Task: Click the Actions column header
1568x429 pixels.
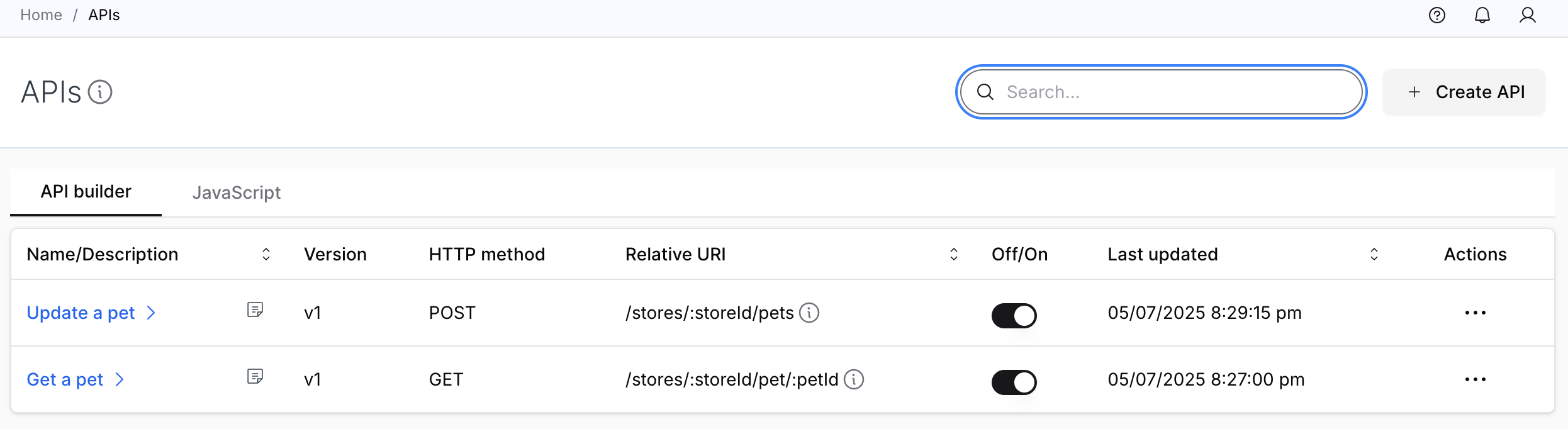Action: (x=1476, y=254)
